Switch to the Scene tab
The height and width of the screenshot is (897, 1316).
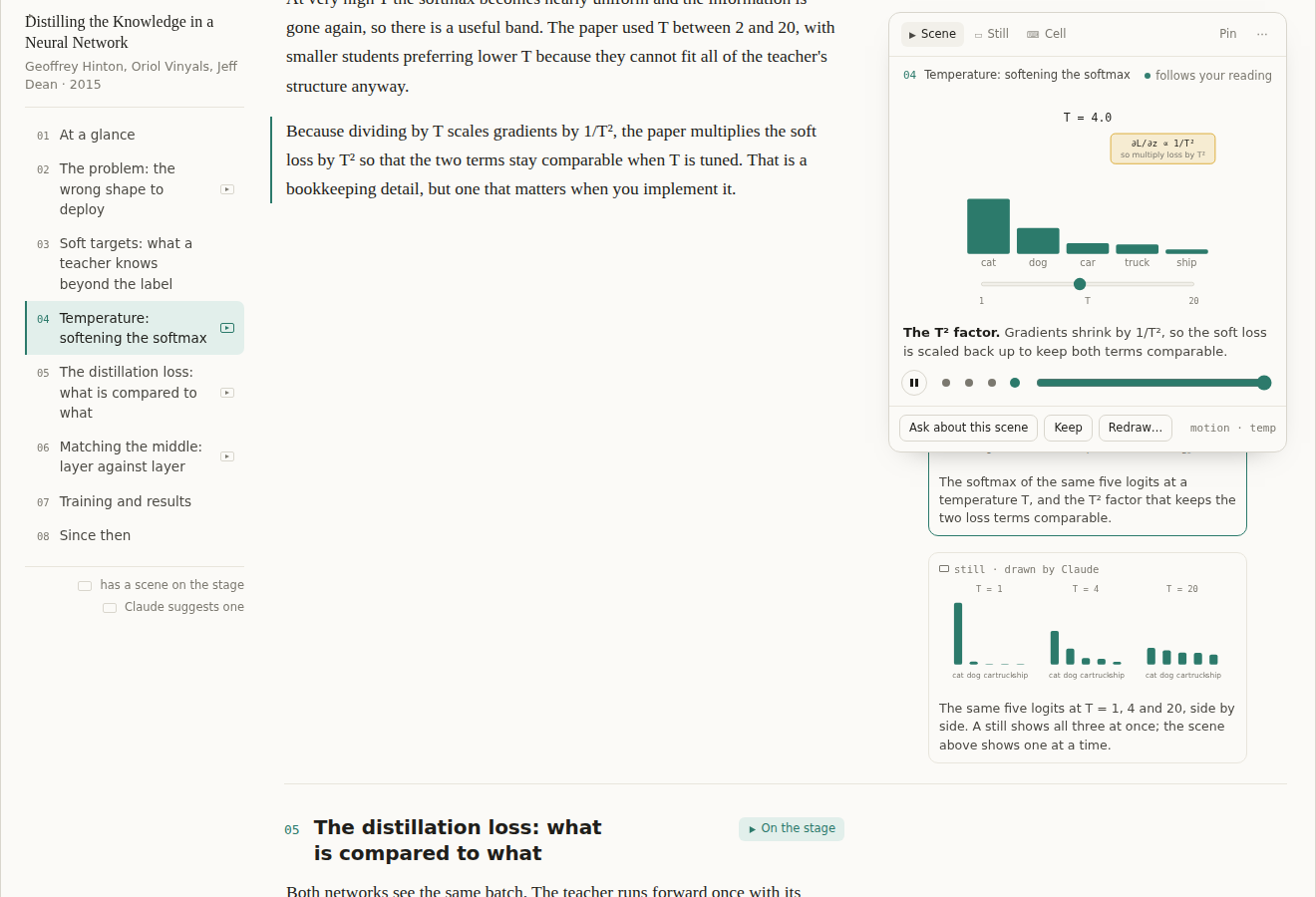[933, 34]
